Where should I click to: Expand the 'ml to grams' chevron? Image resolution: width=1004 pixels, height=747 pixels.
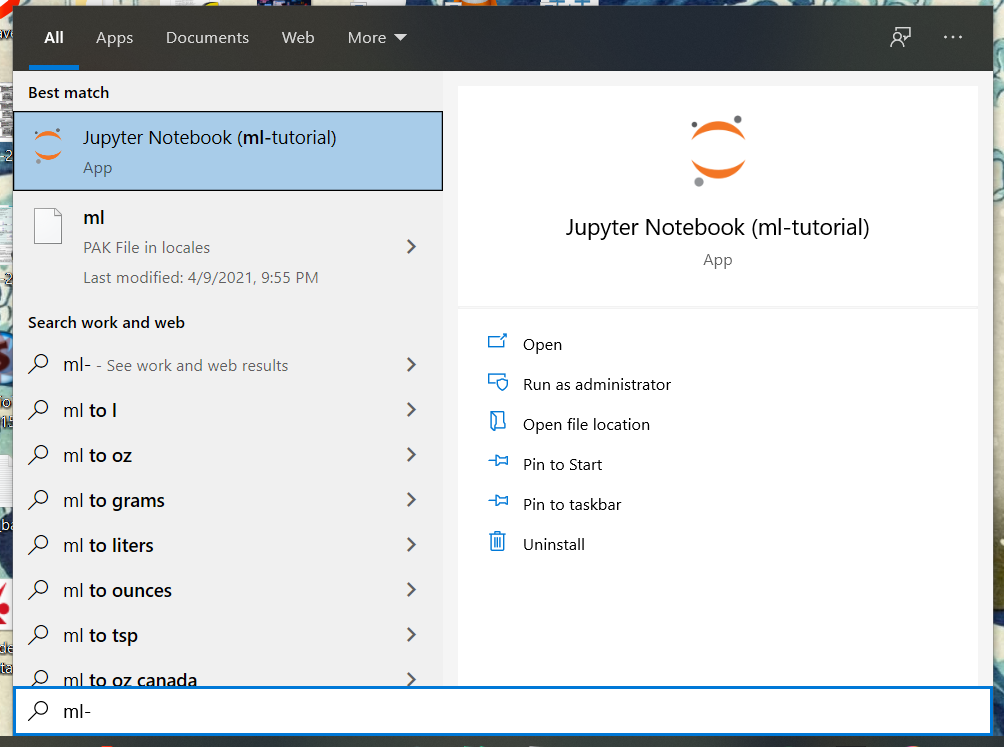412,499
